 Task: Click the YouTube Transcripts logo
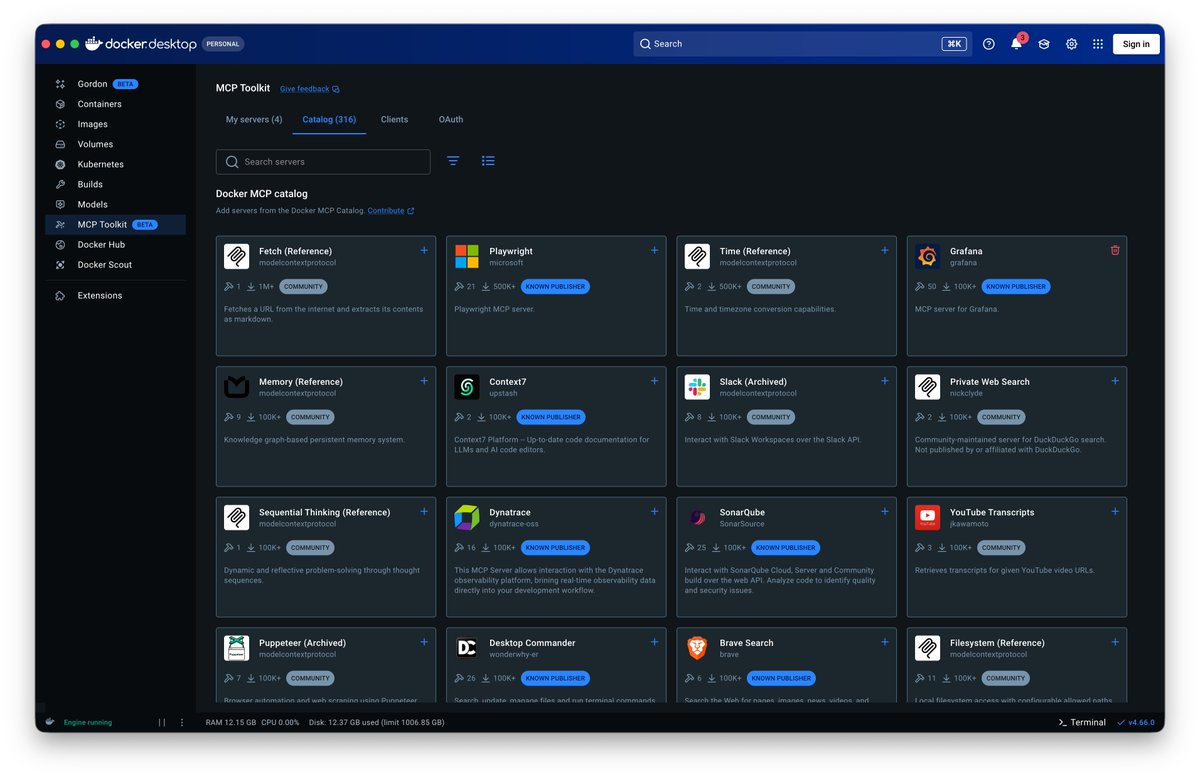pos(927,518)
